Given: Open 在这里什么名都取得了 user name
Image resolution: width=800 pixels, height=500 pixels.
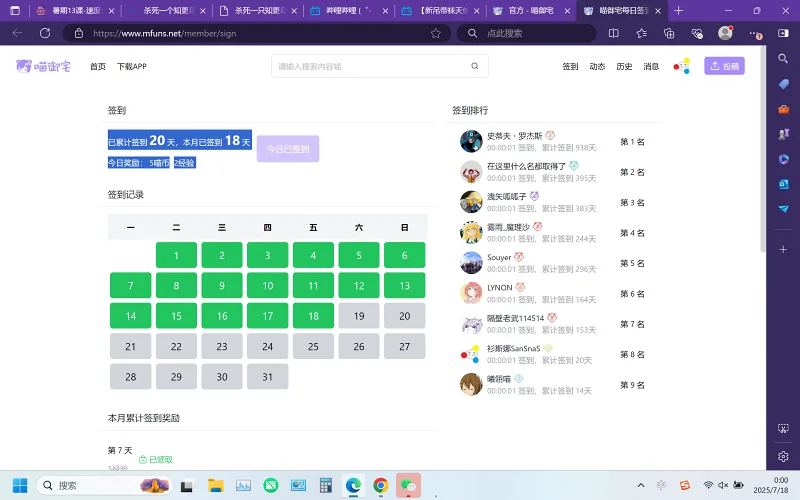Looking at the screenshot, I should (x=526, y=166).
